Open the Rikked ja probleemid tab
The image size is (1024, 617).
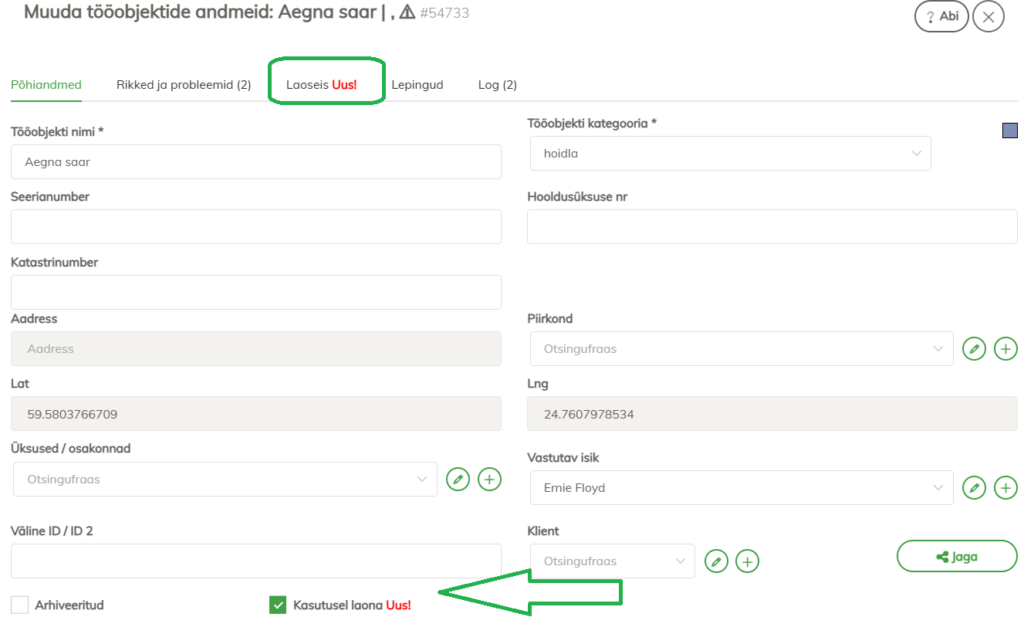183,85
